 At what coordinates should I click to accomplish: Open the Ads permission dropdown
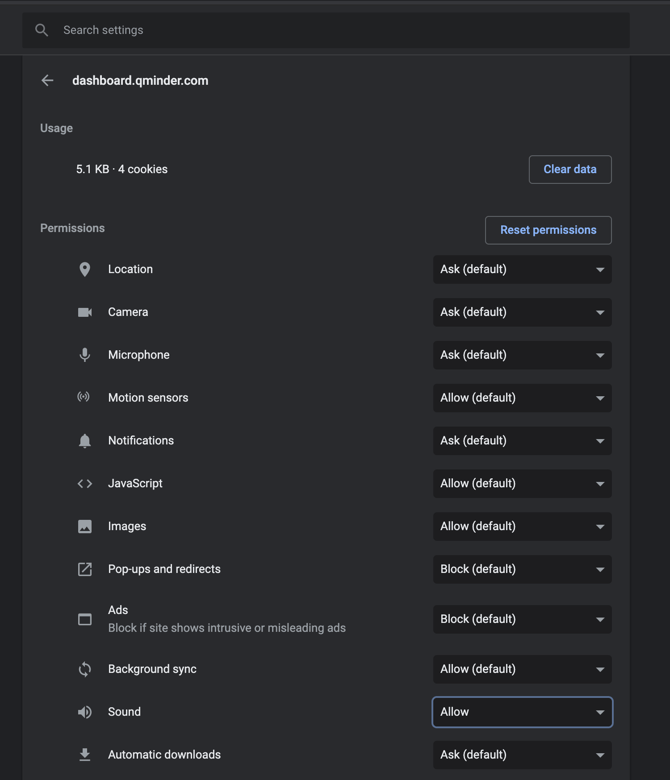pyautogui.click(x=522, y=619)
